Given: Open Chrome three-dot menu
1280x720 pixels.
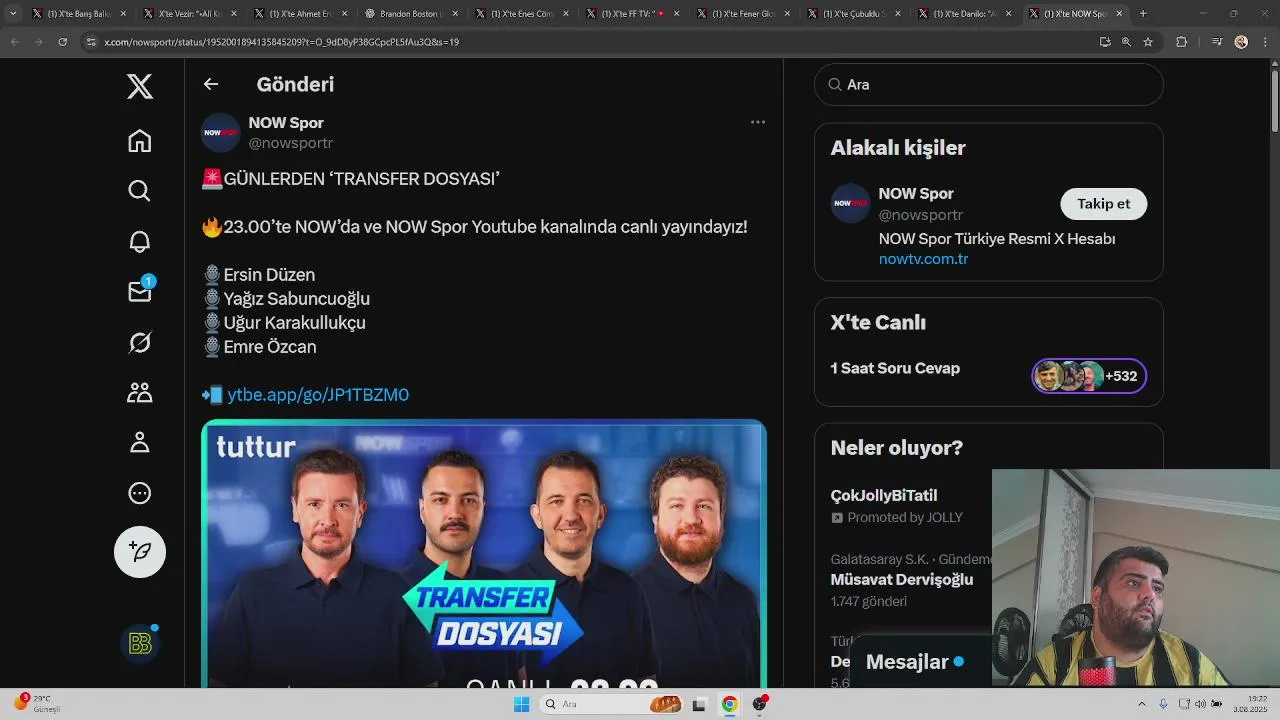Looking at the screenshot, I should pyautogui.click(x=1265, y=42).
